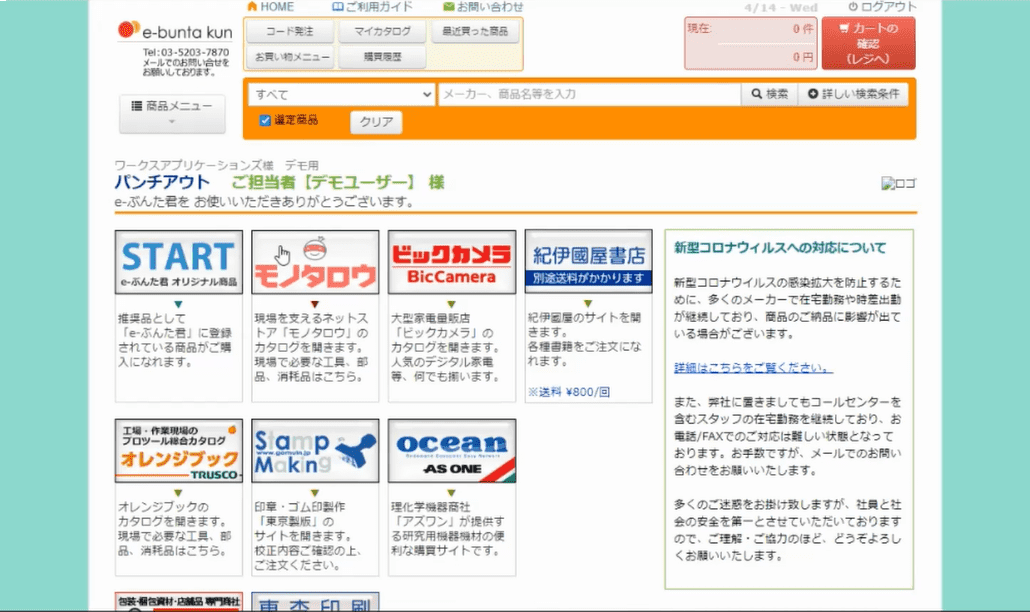
Task: Go to HOME in top navigation
Action: 270,7
